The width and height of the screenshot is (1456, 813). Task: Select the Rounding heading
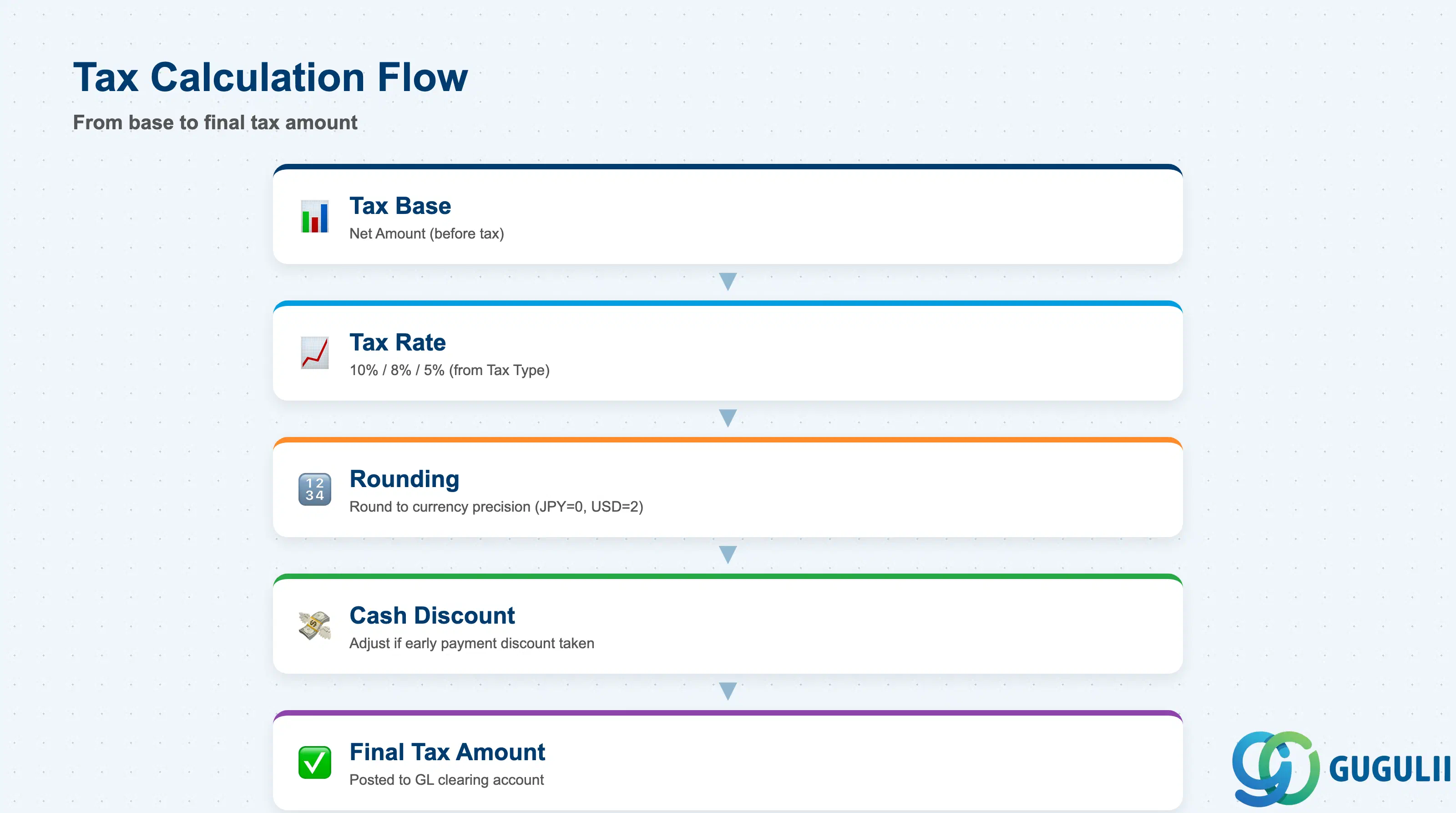404,479
